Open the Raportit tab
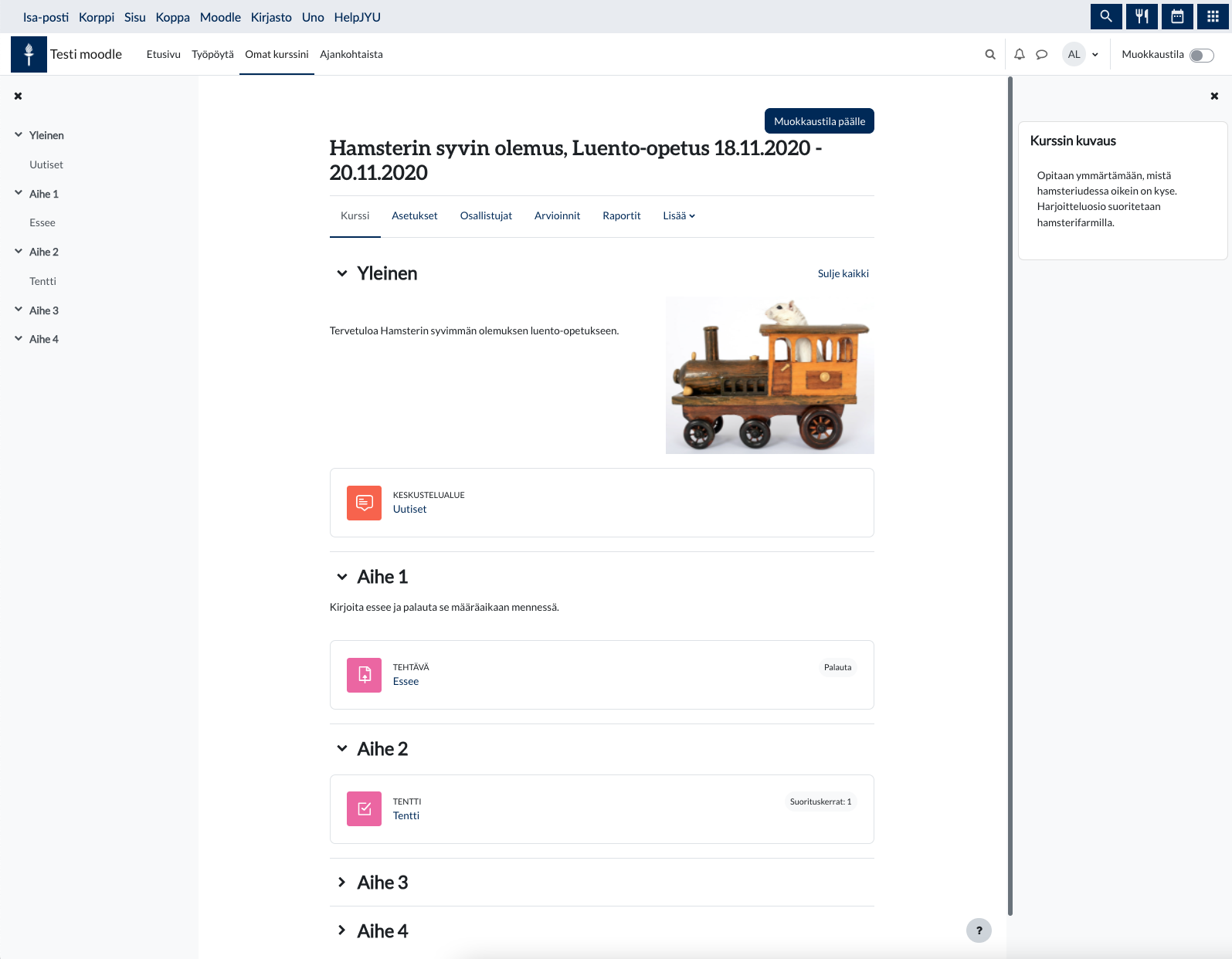 click(621, 215)
